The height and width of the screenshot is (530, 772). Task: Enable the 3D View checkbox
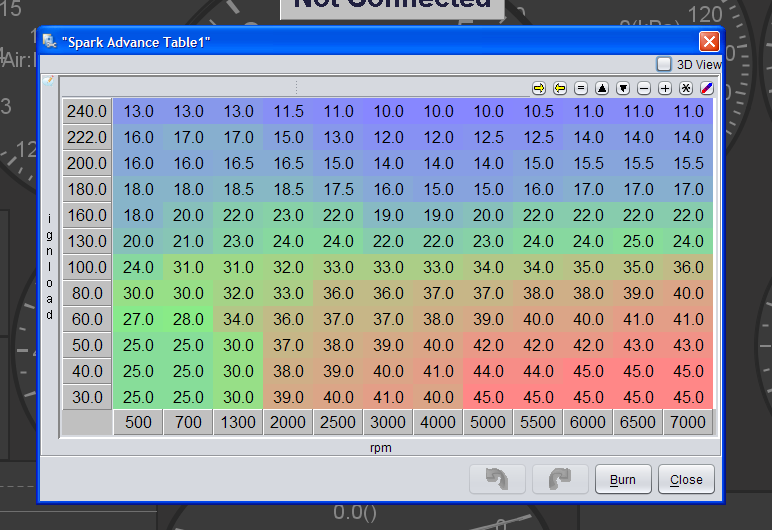tap(664, 64)
